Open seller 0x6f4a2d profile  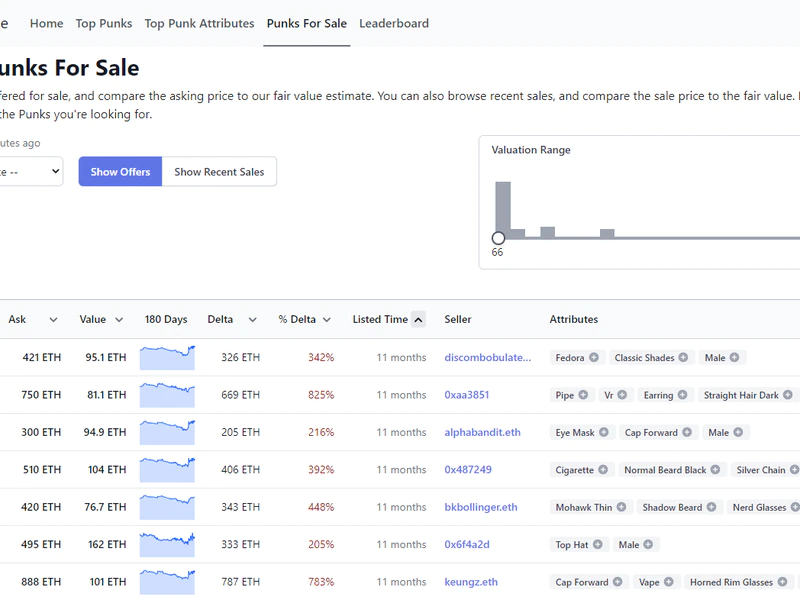467,544
